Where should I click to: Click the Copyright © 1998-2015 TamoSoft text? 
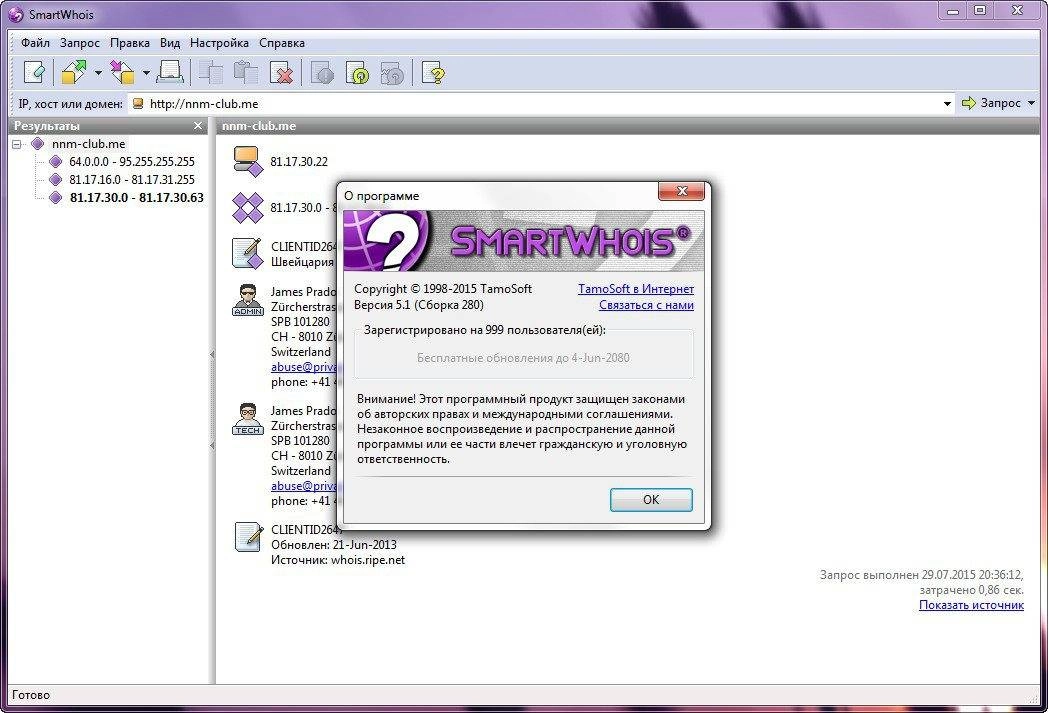point(442,289)
